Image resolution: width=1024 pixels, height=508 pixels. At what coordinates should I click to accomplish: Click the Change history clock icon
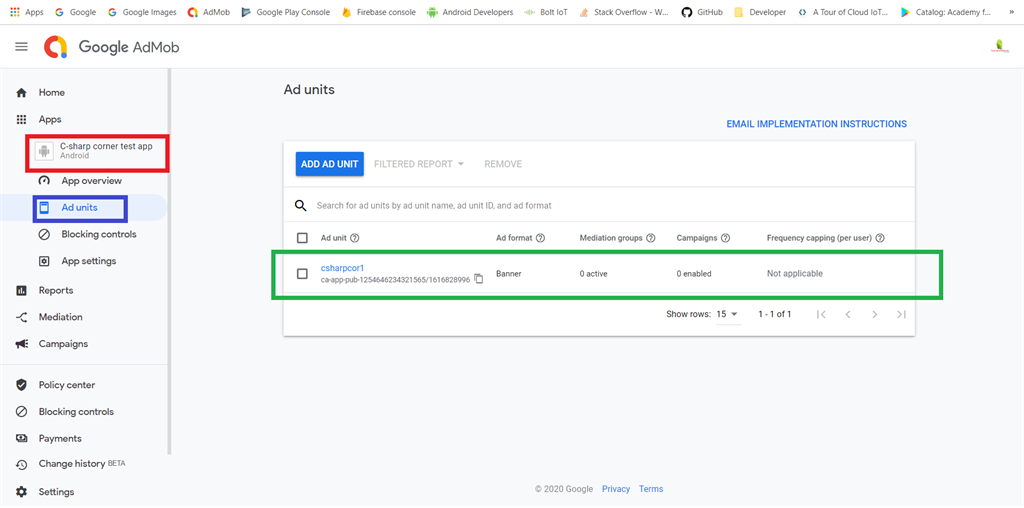(22, 464)
